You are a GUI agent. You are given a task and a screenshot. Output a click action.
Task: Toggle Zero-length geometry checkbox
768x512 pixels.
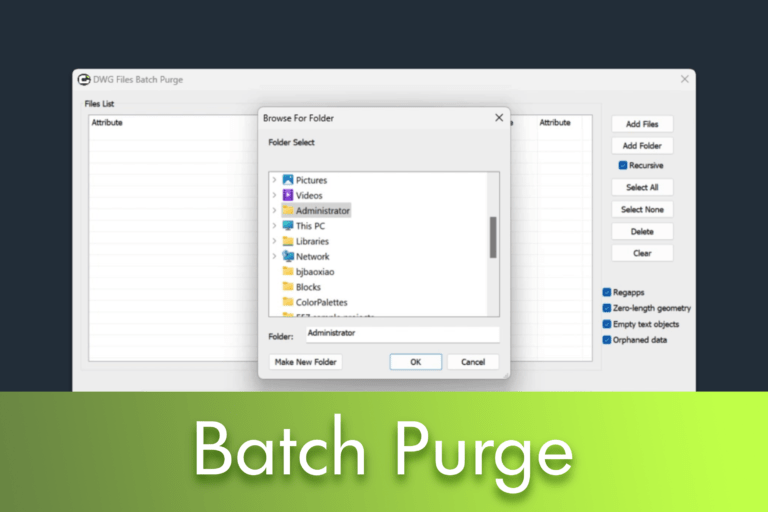(607, 308)
